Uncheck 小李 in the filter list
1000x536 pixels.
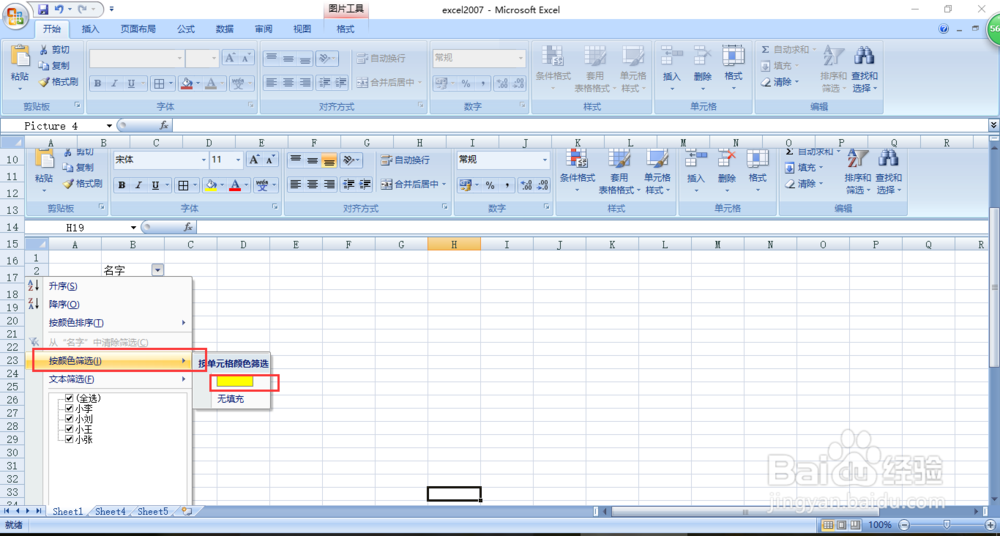(x=70, y=408)
